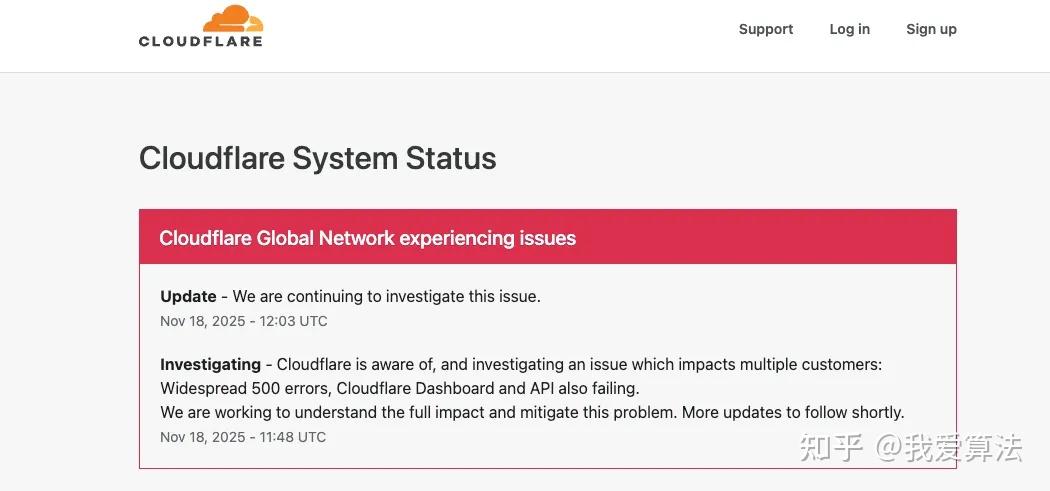Click the bold Investigating status label
Image resolution: width=1050 pixels, height=491 pixels.
pyautogui.click(x=210, y=364)
